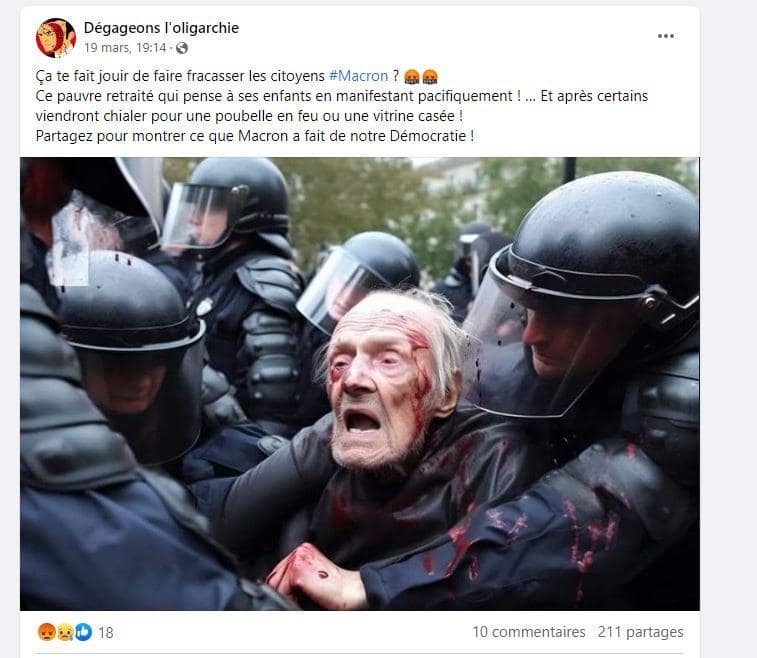The image size is (757, 658).
Task: Open the three-dot post options menu
Action: point(665,36)
